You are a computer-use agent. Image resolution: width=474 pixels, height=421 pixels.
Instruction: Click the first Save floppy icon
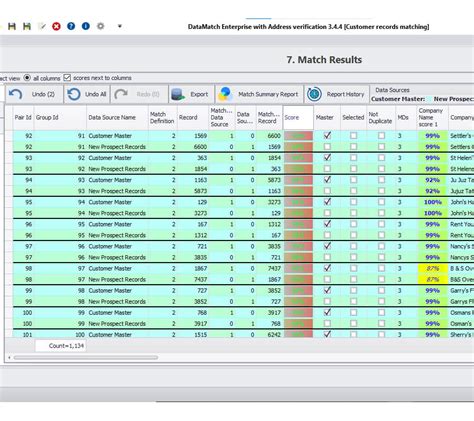12,26
